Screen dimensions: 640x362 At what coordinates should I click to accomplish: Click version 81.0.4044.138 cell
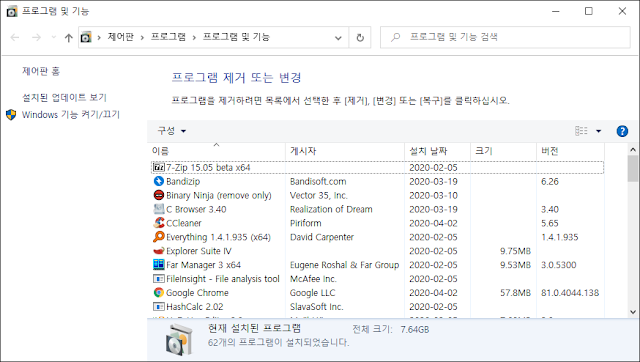570,293
